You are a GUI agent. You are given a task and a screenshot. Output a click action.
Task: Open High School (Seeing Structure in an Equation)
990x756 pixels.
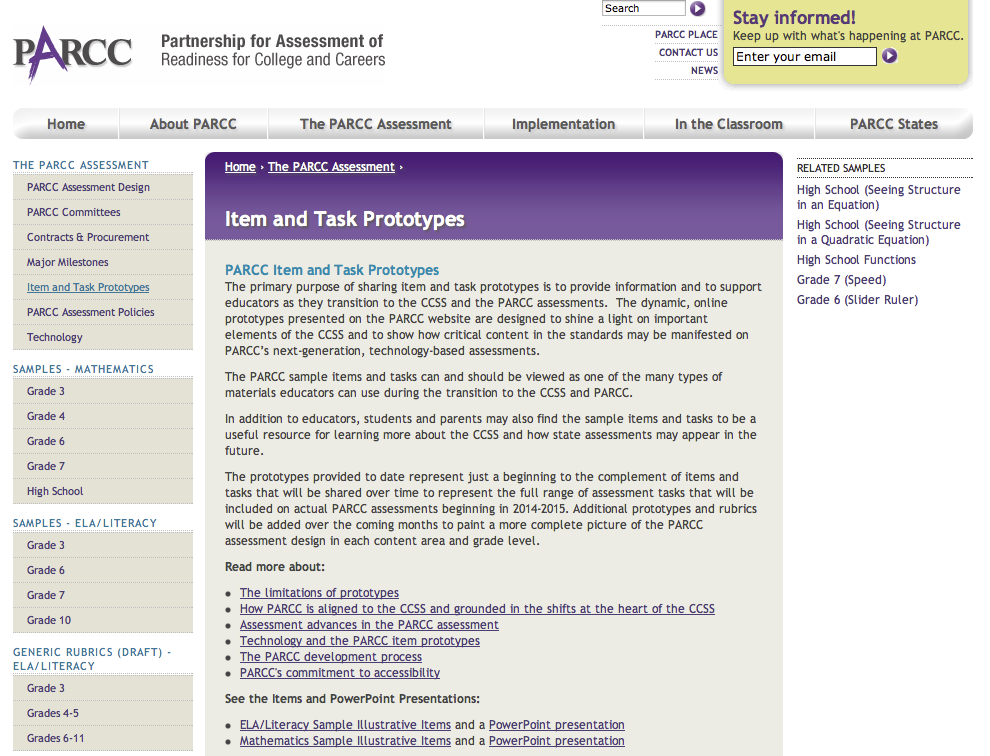tap(878, 197)
